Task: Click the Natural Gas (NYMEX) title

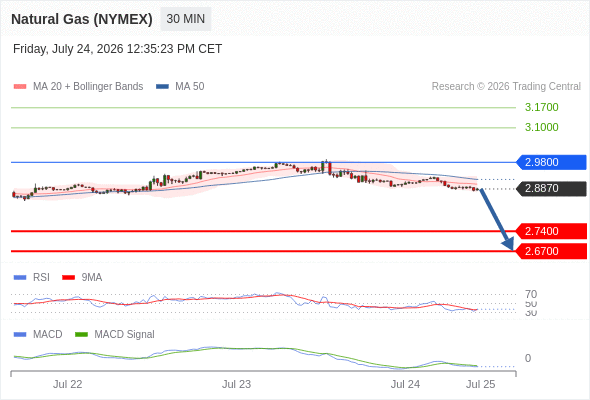Action: tap(82, 19)
